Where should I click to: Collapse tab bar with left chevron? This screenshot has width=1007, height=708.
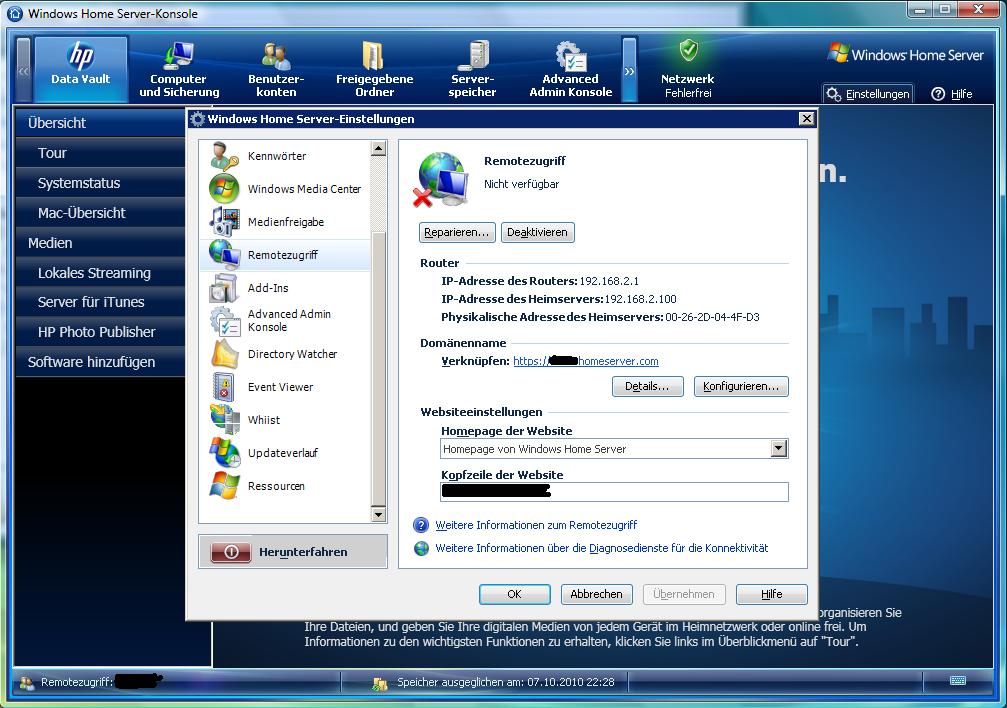(23, 70)
